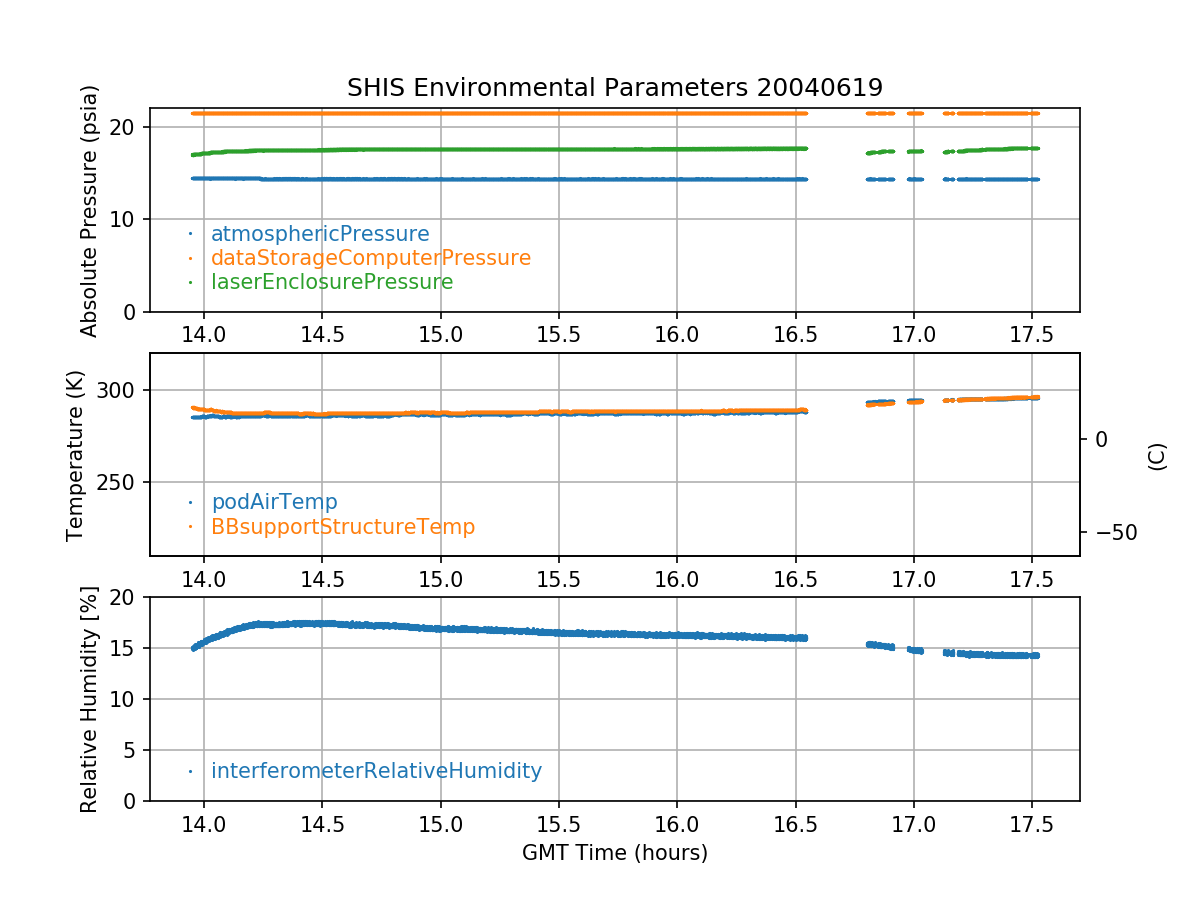Image resolution: width=1200 pixels, height=900 pixels.
Task: Click the chart title SHIS Environmental Parameters 20040619
Action: pyautogui.click(x=614, y=87)
